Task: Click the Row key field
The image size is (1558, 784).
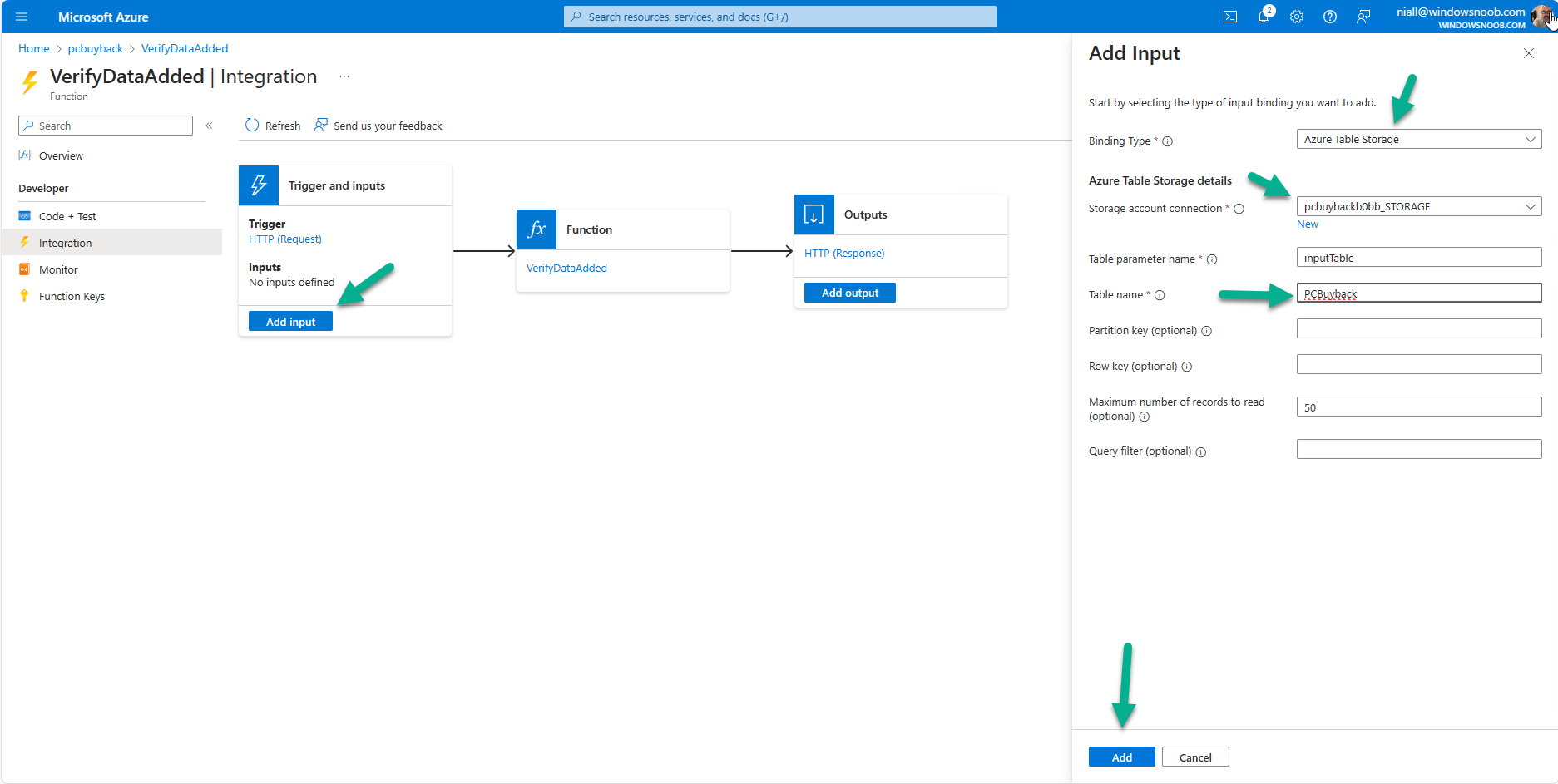Action: [x=1419, y=364]
